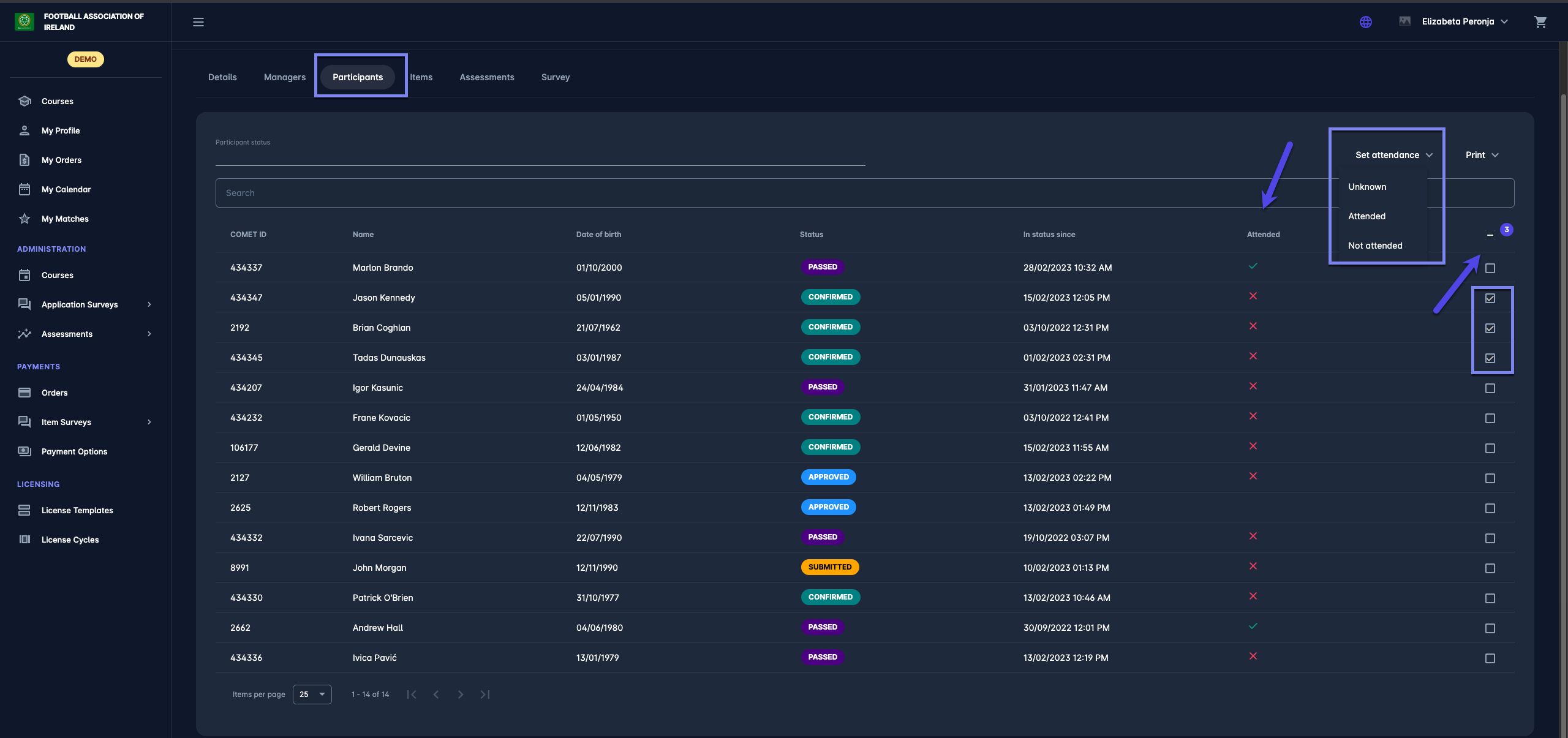Image resolution: width=1568 pixels, height=738 pixels.
Task: Go to last page pagination icon
Action: (x=485, y=695)
